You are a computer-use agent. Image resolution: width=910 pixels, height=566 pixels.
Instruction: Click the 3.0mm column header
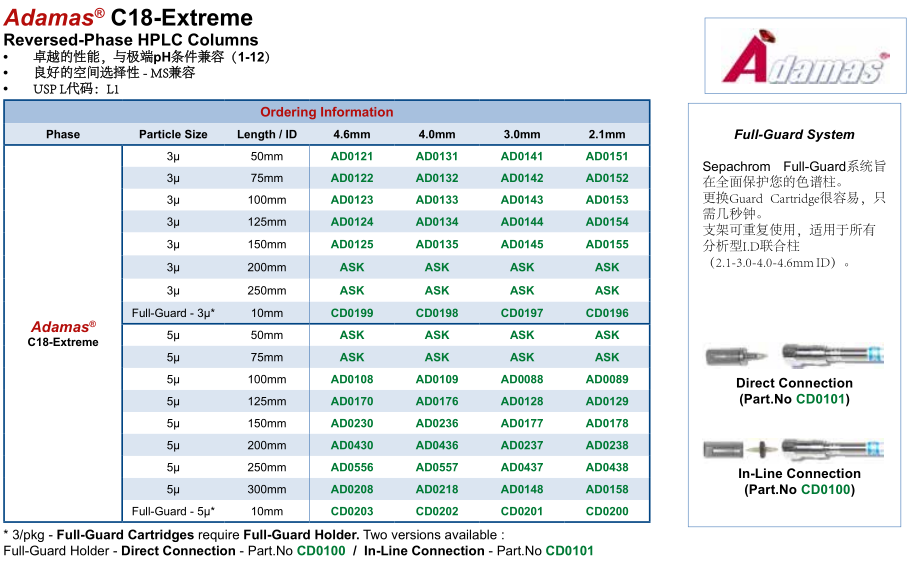[522, 134]
